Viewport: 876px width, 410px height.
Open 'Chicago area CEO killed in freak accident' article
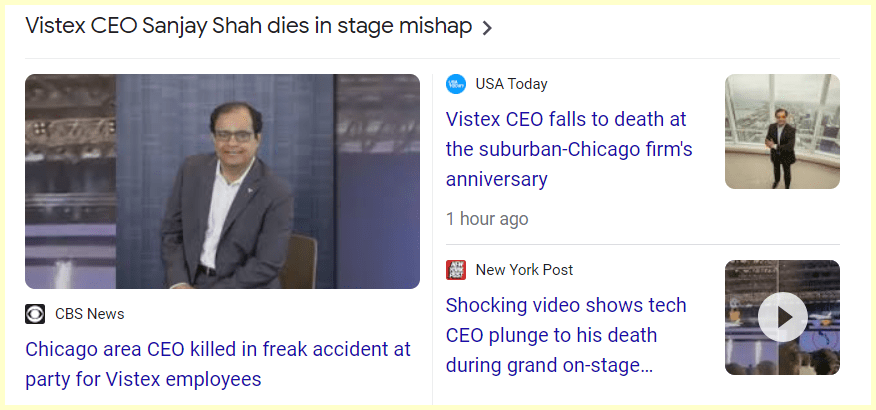click(x=218, y=349)
